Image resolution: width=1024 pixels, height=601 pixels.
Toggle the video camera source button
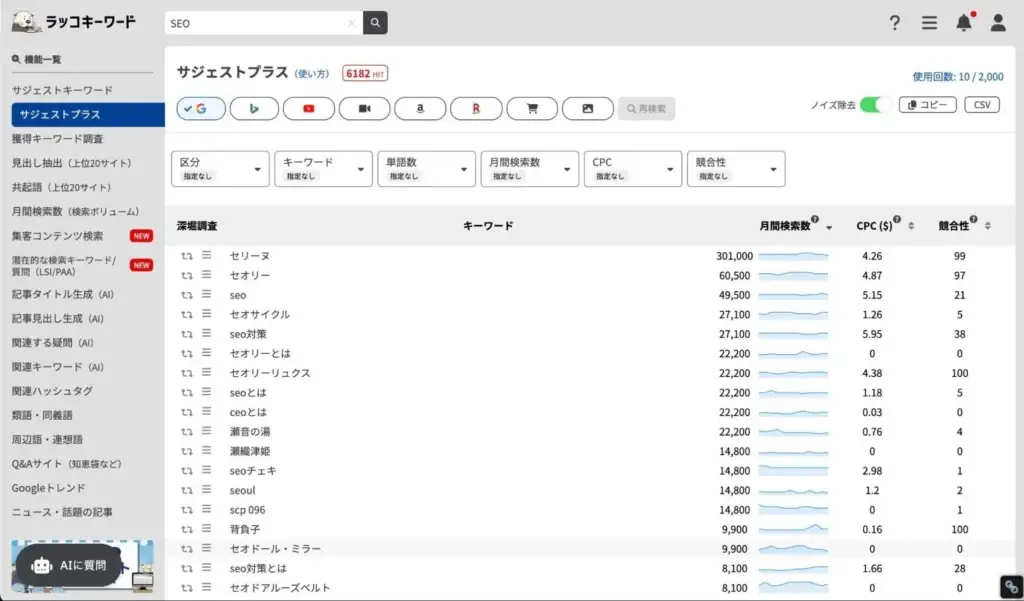(364, 108)
